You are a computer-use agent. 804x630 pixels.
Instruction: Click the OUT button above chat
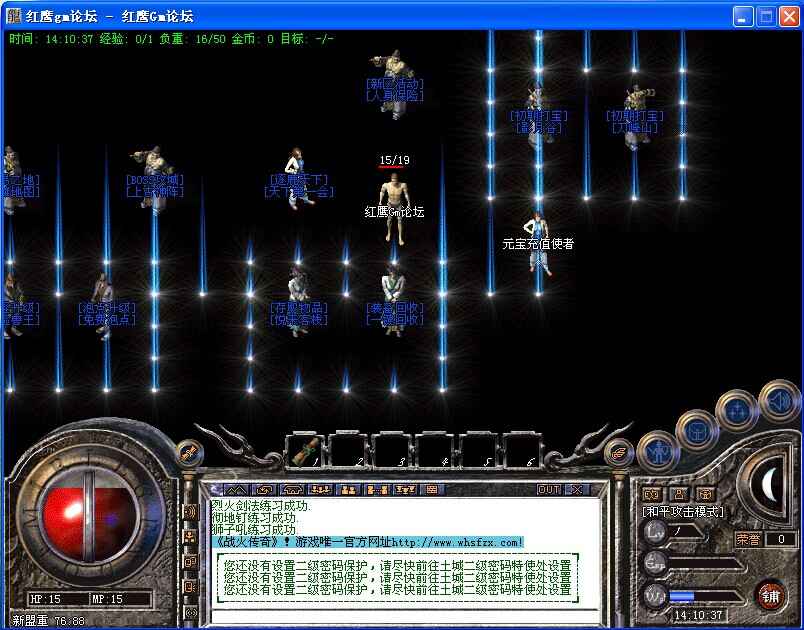tap(549, 490)
